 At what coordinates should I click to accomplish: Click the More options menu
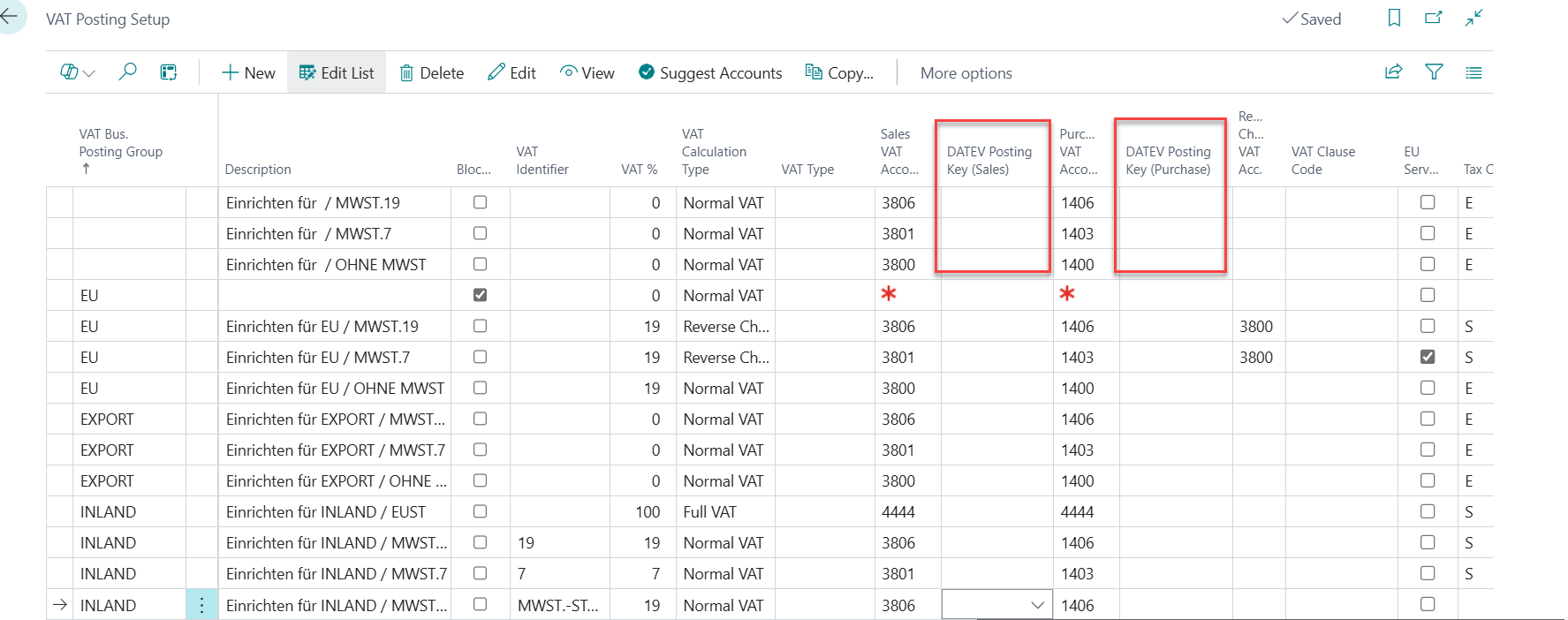(x=966, y=73)
